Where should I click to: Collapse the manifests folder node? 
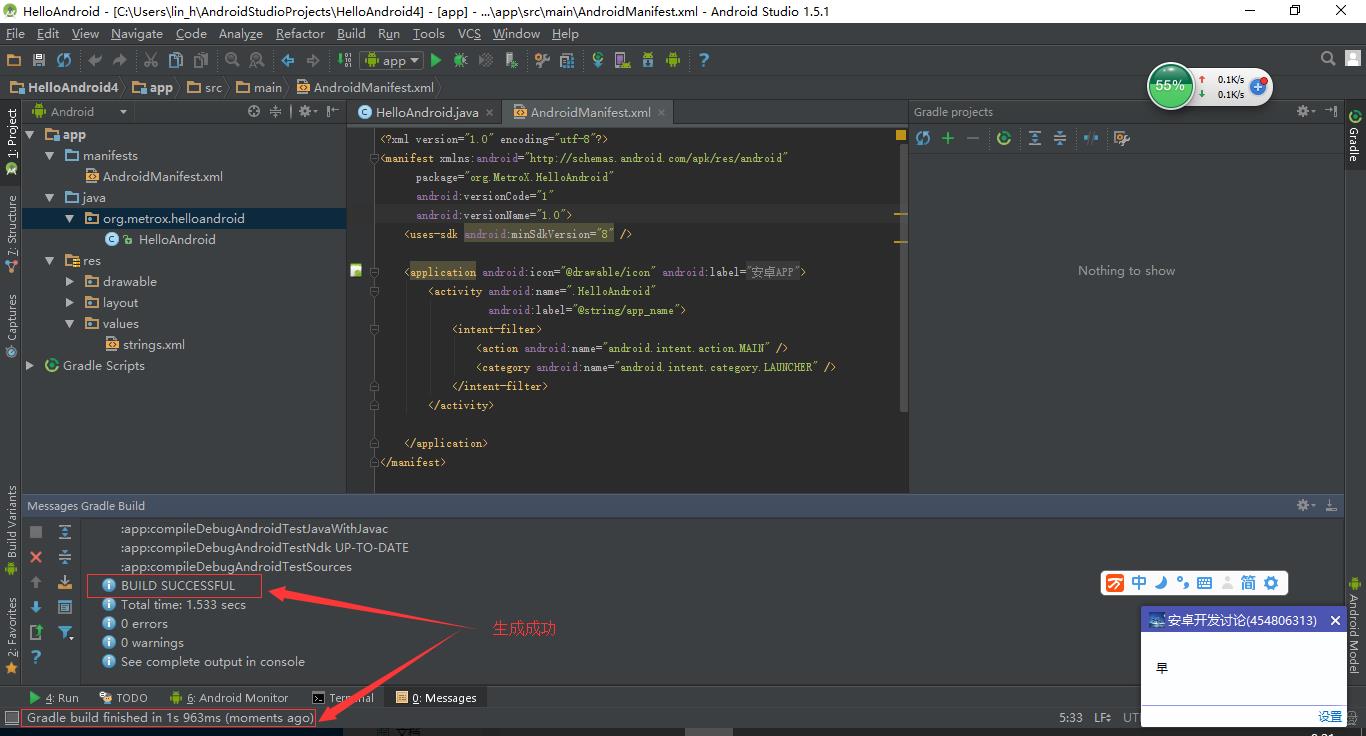pyautogui.click(x=50, y=156)
